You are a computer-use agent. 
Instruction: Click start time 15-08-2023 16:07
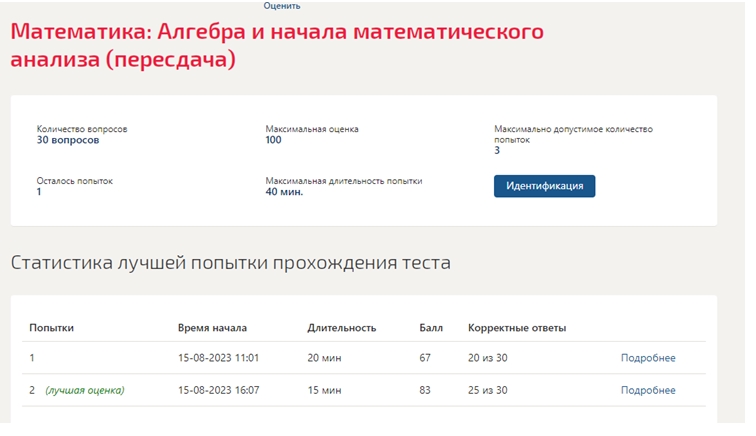[218, 390]
